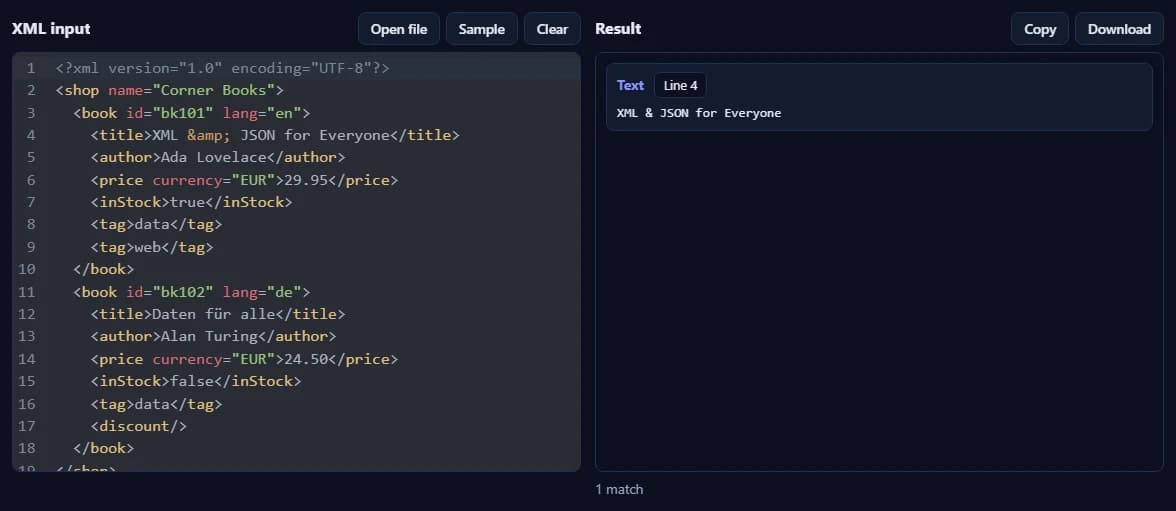Click the author Ada Lovelace line
1176x511 pixels.
(x=218, y=158)
